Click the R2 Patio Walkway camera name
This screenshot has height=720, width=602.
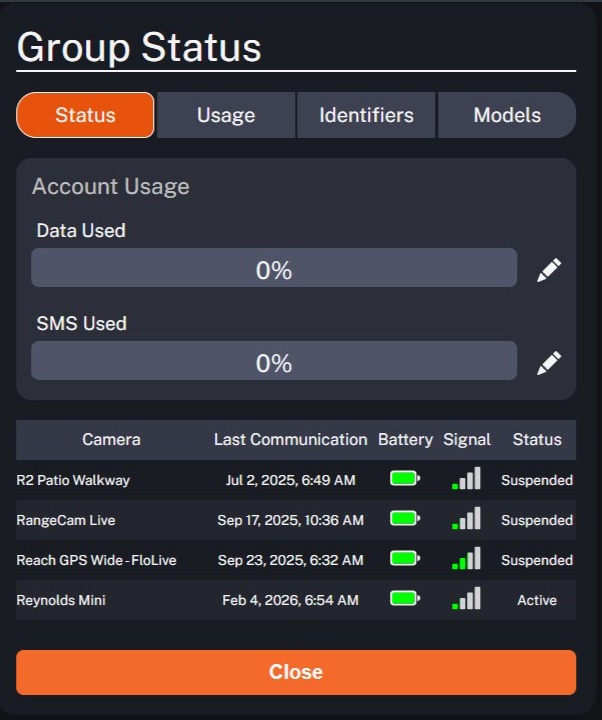(x=73, y=480)
